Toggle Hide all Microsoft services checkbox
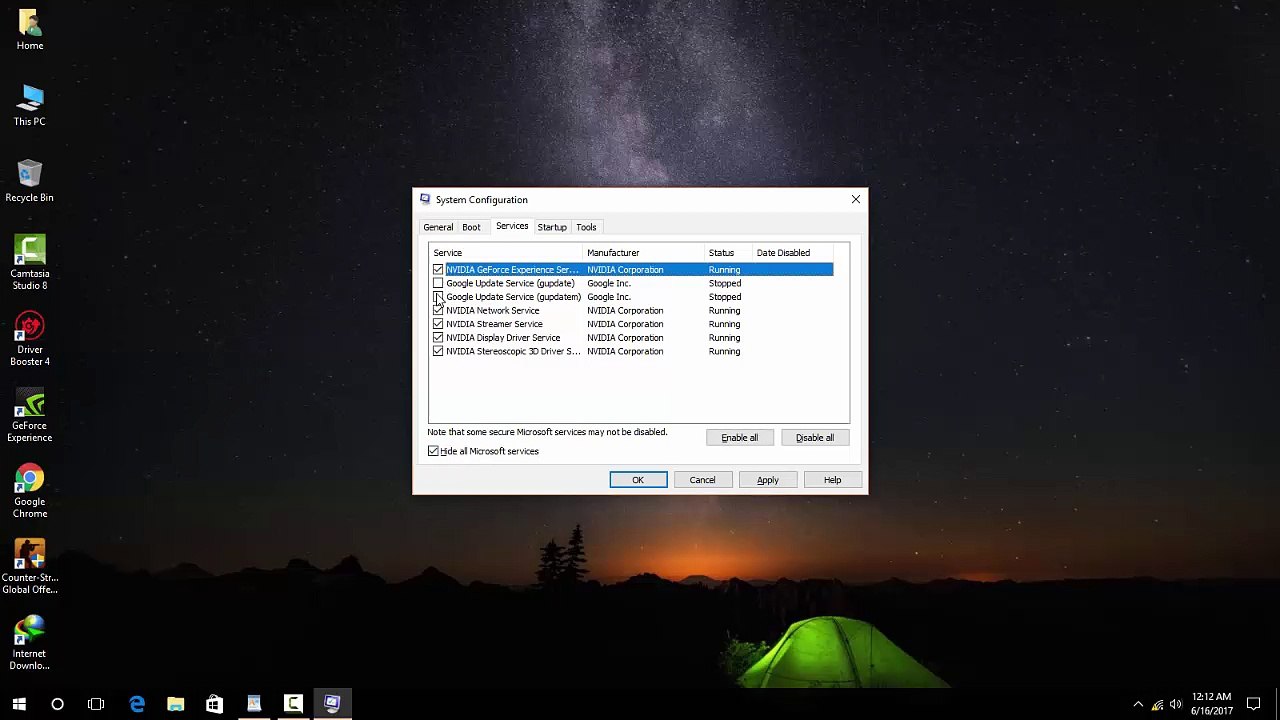Screen dimensions: 1280x720 (433, 451)
